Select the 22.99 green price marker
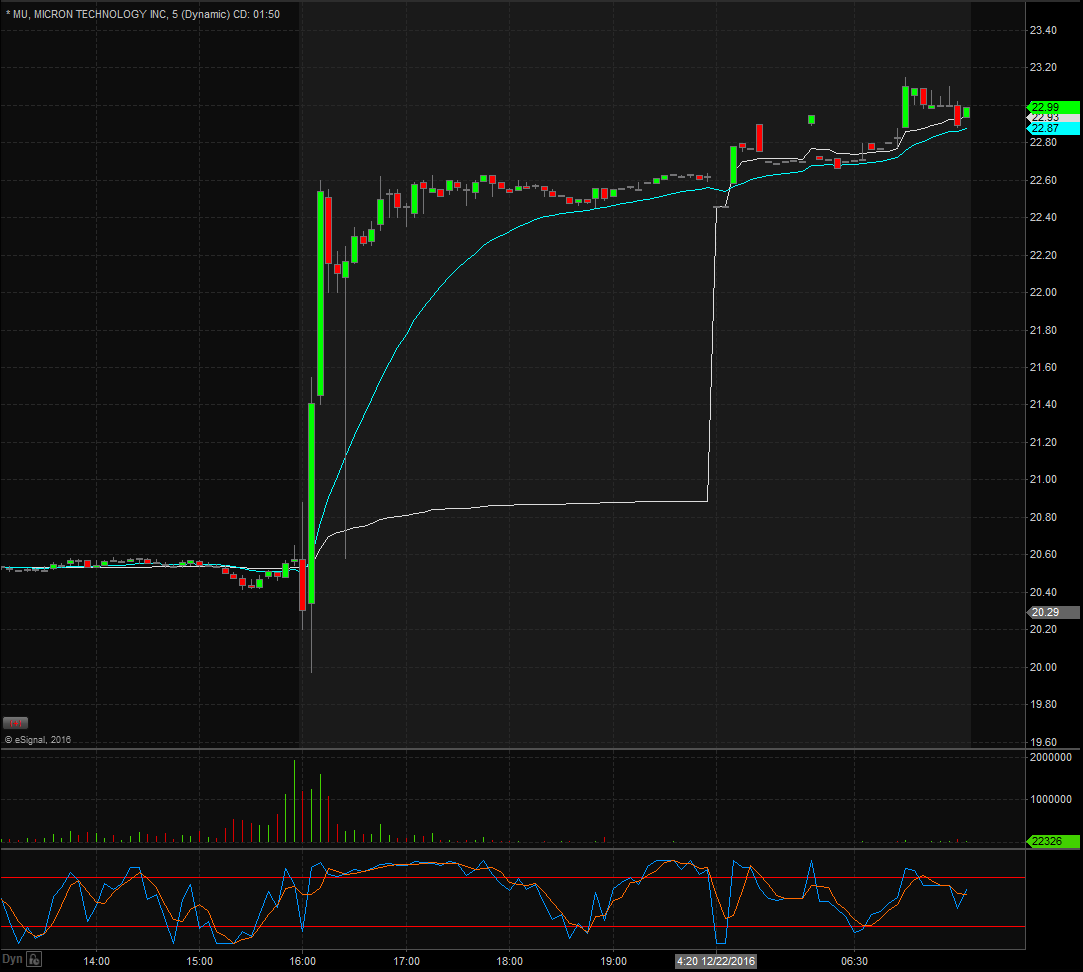Image resolution: width=1083 pixels, height=972 pixels. (1053, 107)
